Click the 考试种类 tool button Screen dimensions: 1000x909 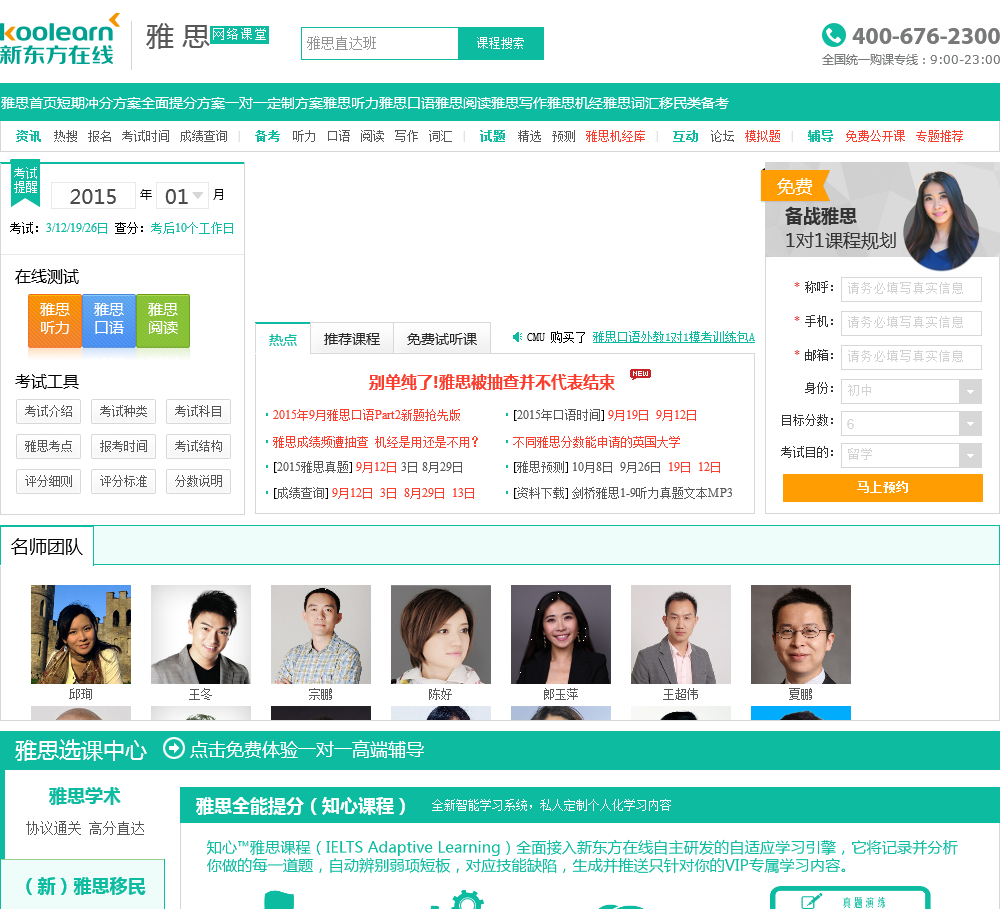pos(123,411)
